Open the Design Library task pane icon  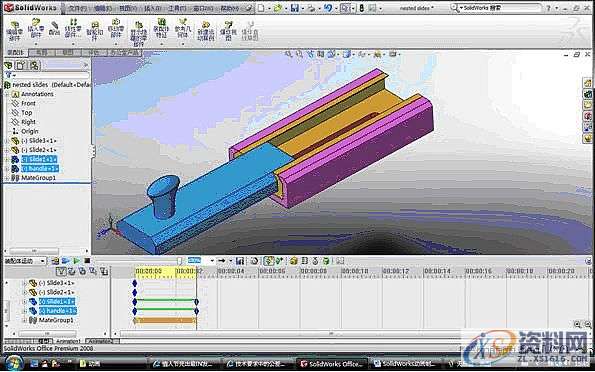point(588,93)
